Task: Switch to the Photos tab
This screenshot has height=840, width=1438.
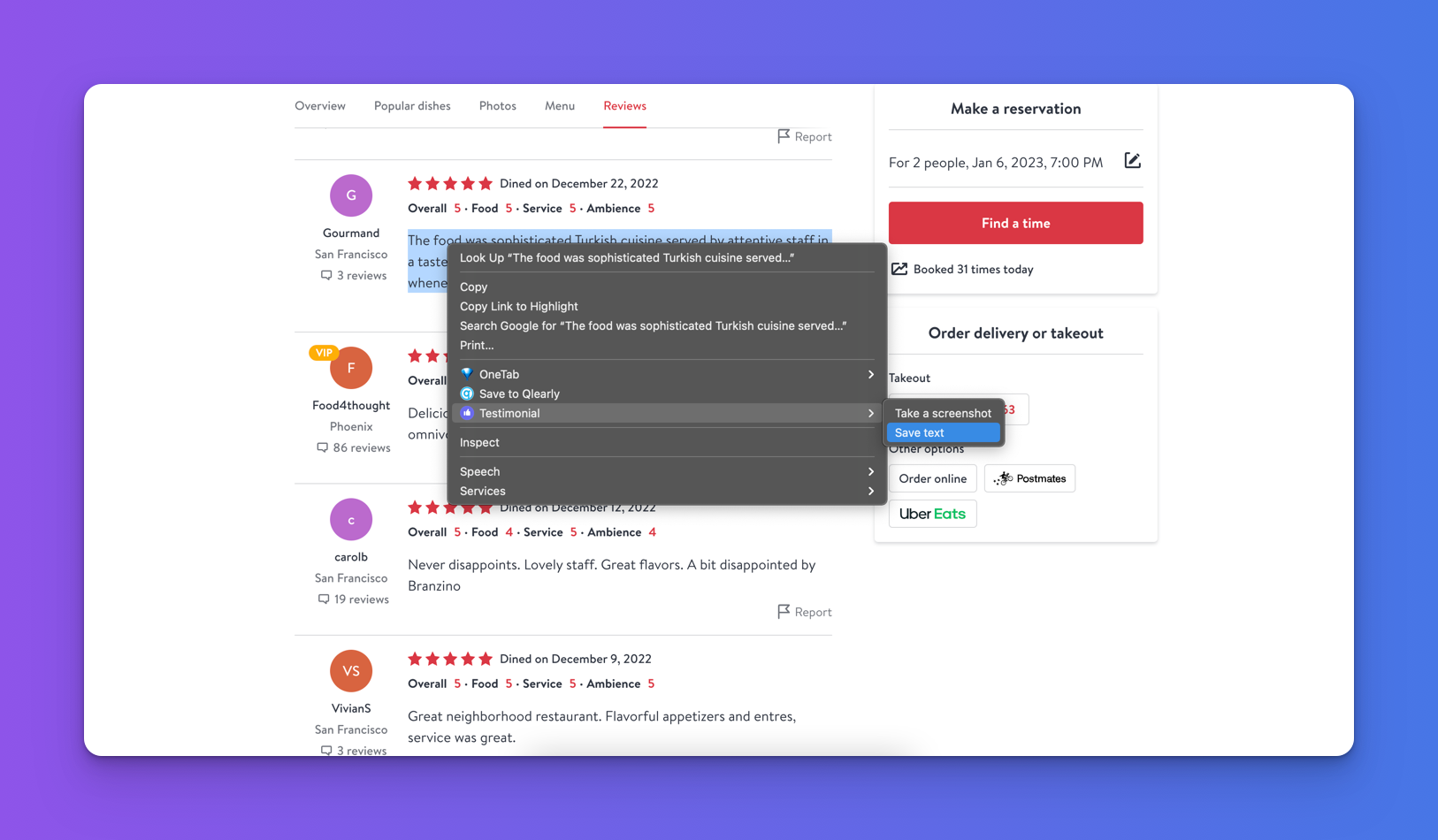Action: click(497, 106)
